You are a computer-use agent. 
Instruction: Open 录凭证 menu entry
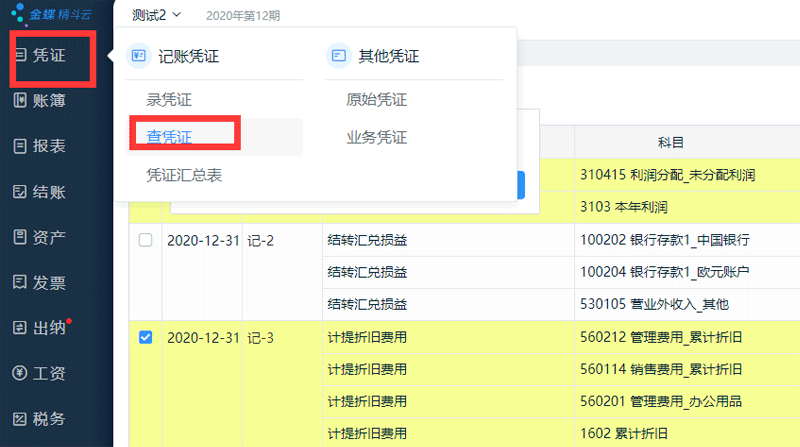[x=169, y=100]
